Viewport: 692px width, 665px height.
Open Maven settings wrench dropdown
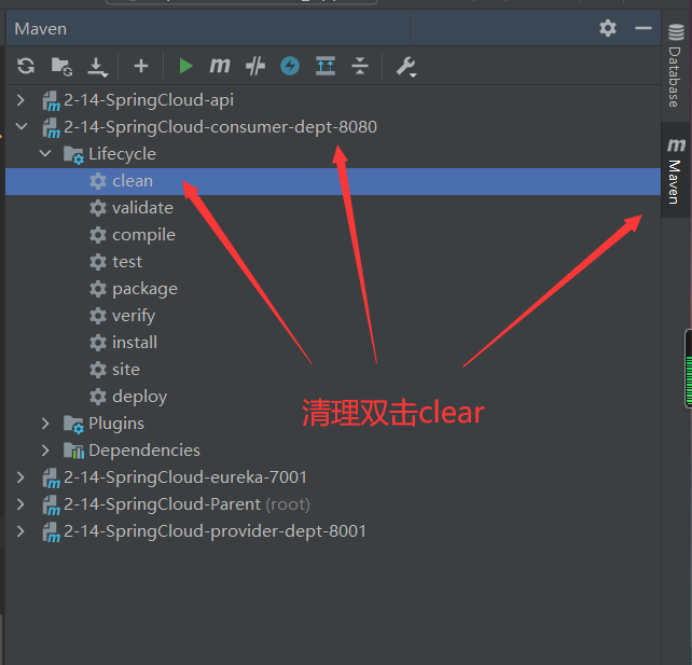coord(406,67)
